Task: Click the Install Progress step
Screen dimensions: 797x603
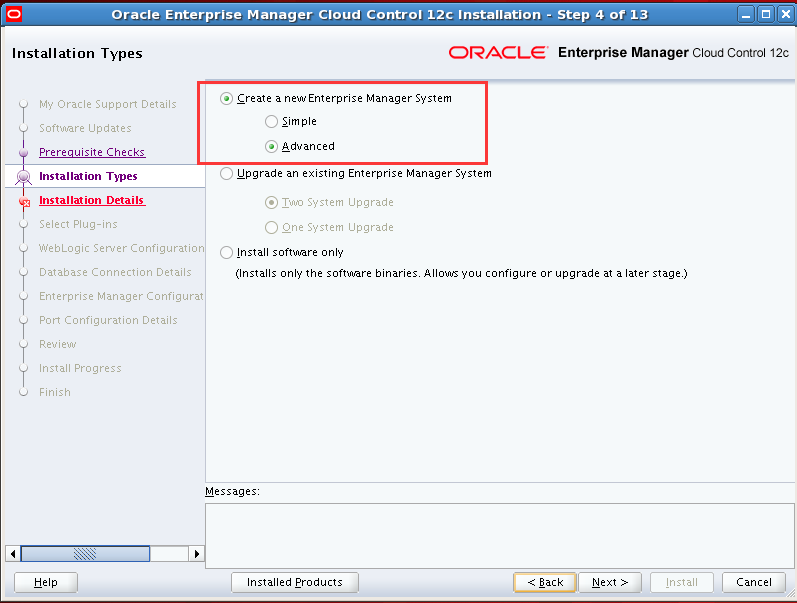Action: point(80,368)
